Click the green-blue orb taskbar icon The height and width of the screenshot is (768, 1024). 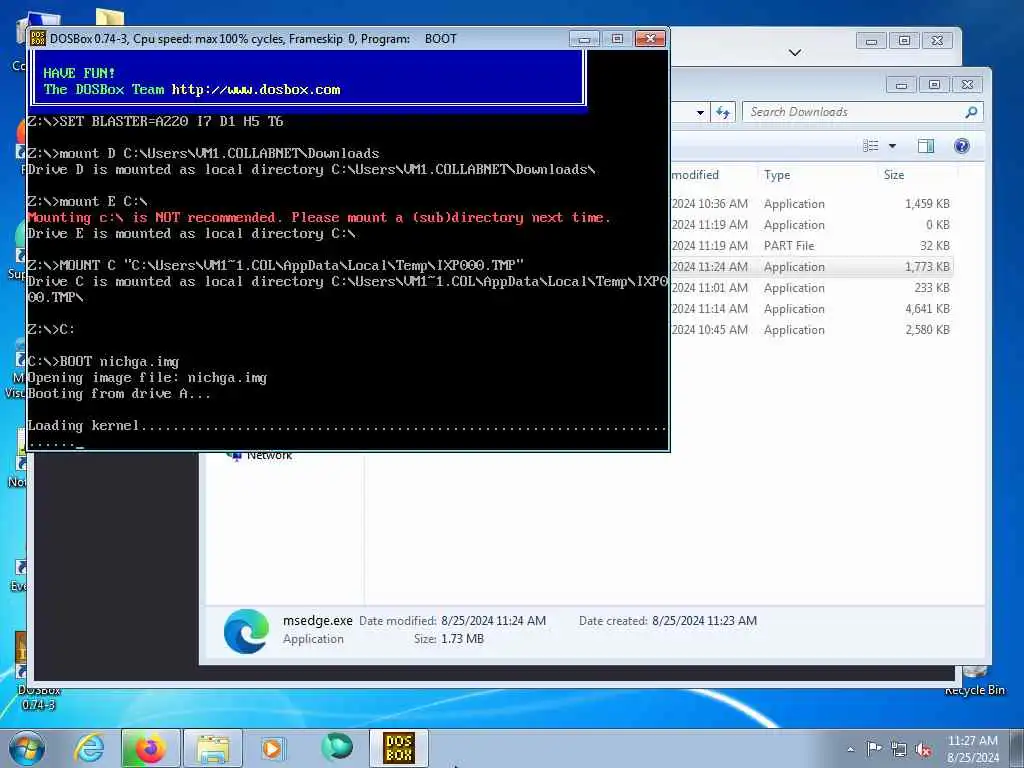point(337,748)
